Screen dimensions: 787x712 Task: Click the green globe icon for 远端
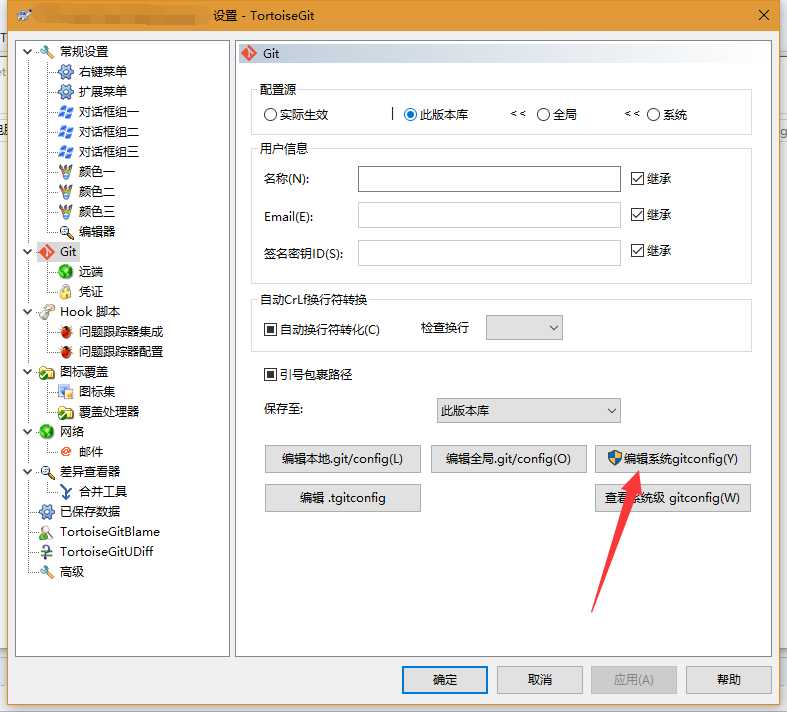pos(66,271)
